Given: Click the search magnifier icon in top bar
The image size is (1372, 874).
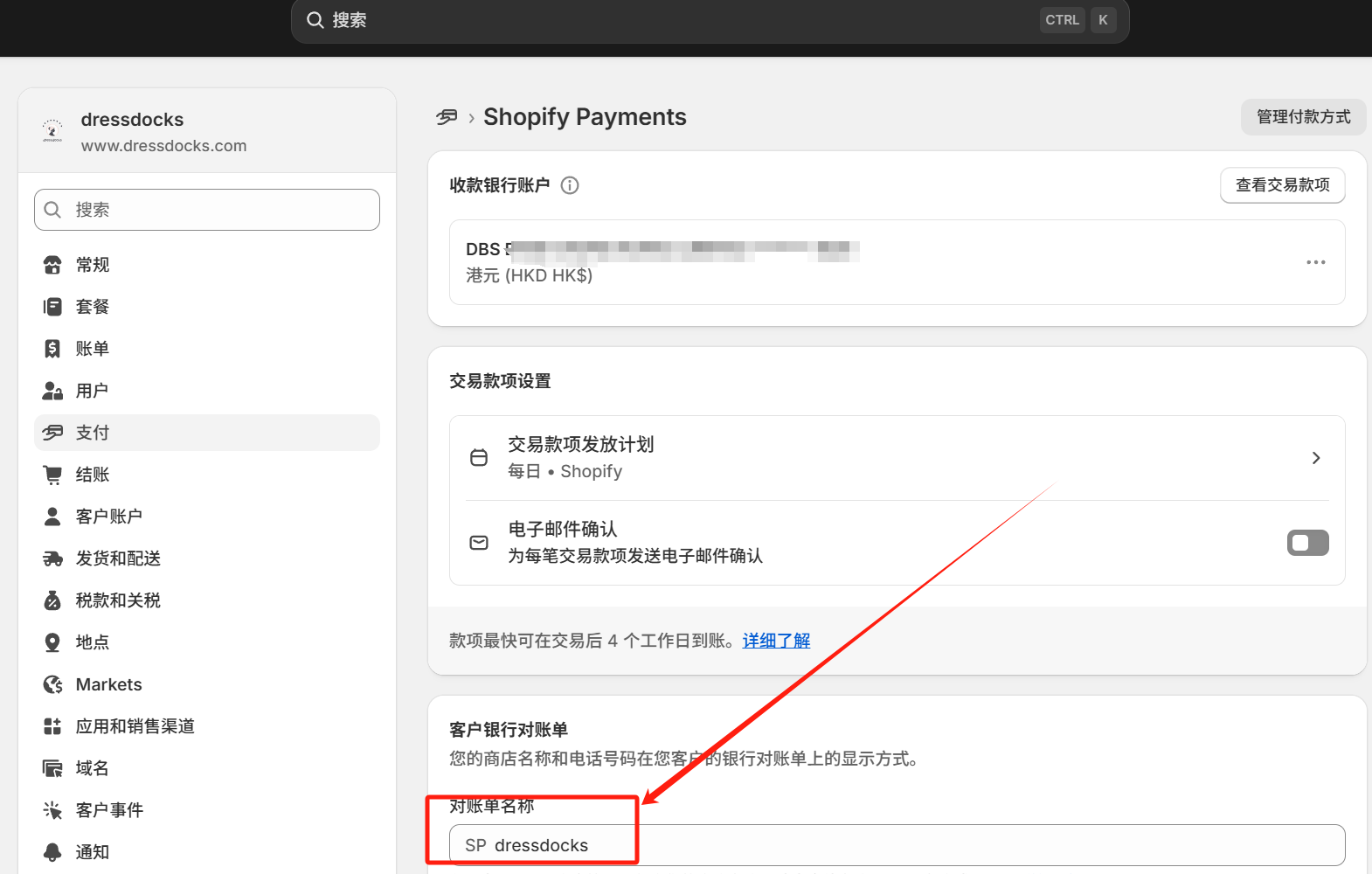Looking at the screenshot, I should point(315,20).
